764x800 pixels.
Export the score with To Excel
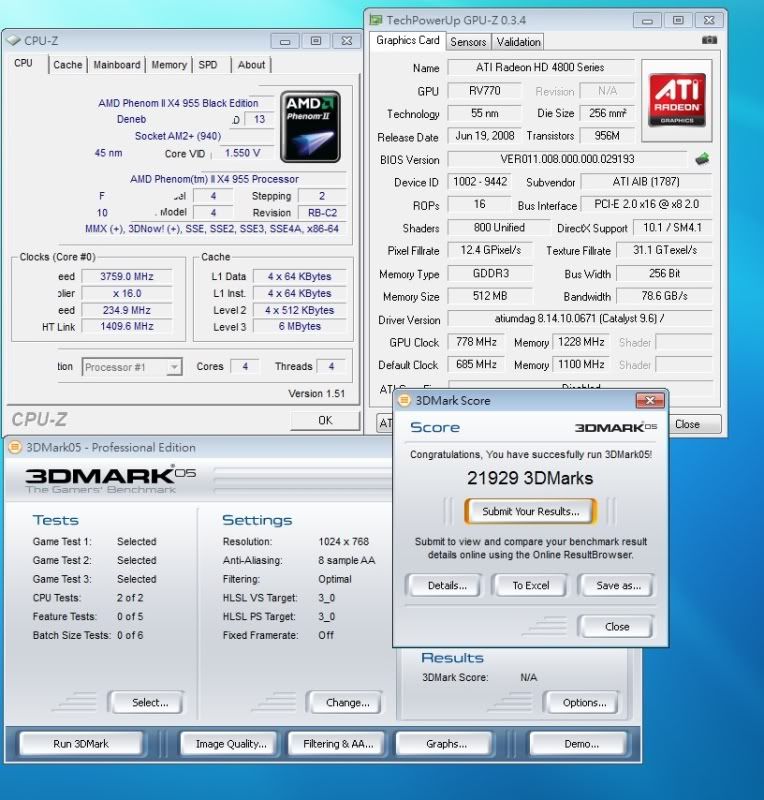tap(531, 586)
